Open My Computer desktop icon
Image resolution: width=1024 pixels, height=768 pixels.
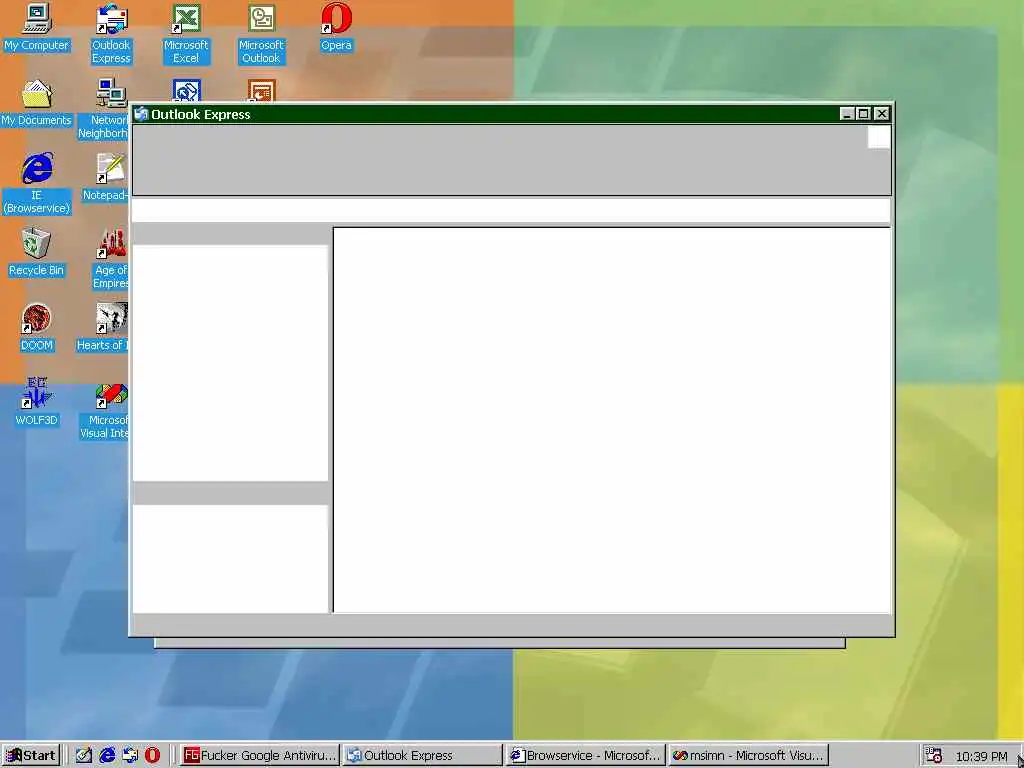37,28
